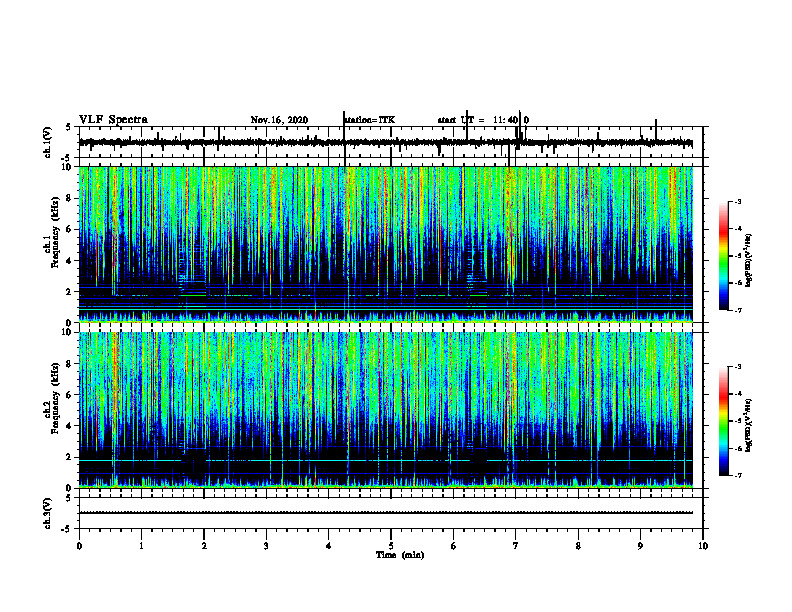Click the time axis tick label "9"

click(640, 546)
